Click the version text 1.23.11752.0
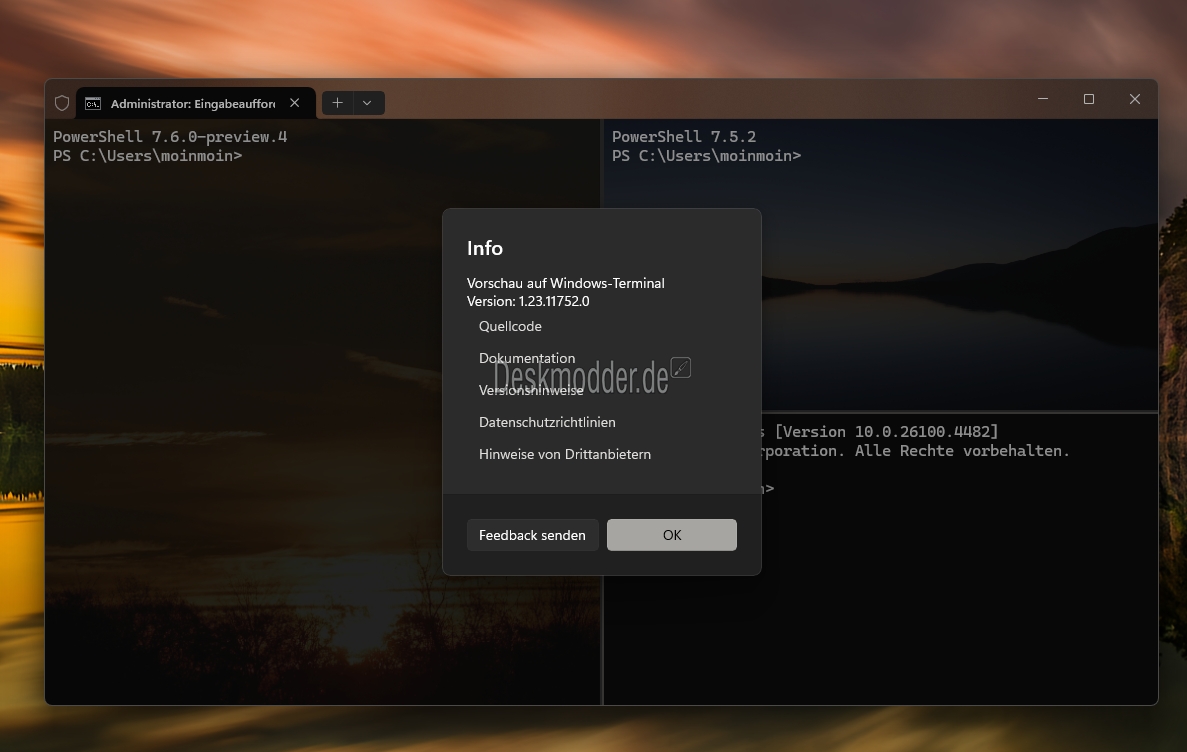This screenshot has height=752, width=1187. pos(553,301)
